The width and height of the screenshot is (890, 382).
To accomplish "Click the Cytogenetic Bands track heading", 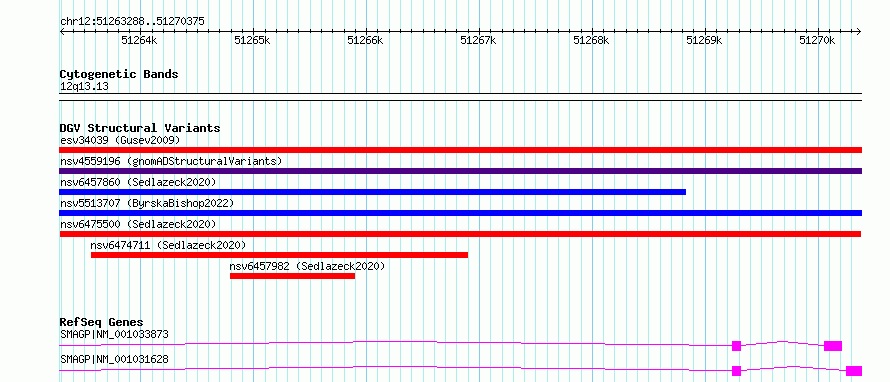I will [119, 74].
